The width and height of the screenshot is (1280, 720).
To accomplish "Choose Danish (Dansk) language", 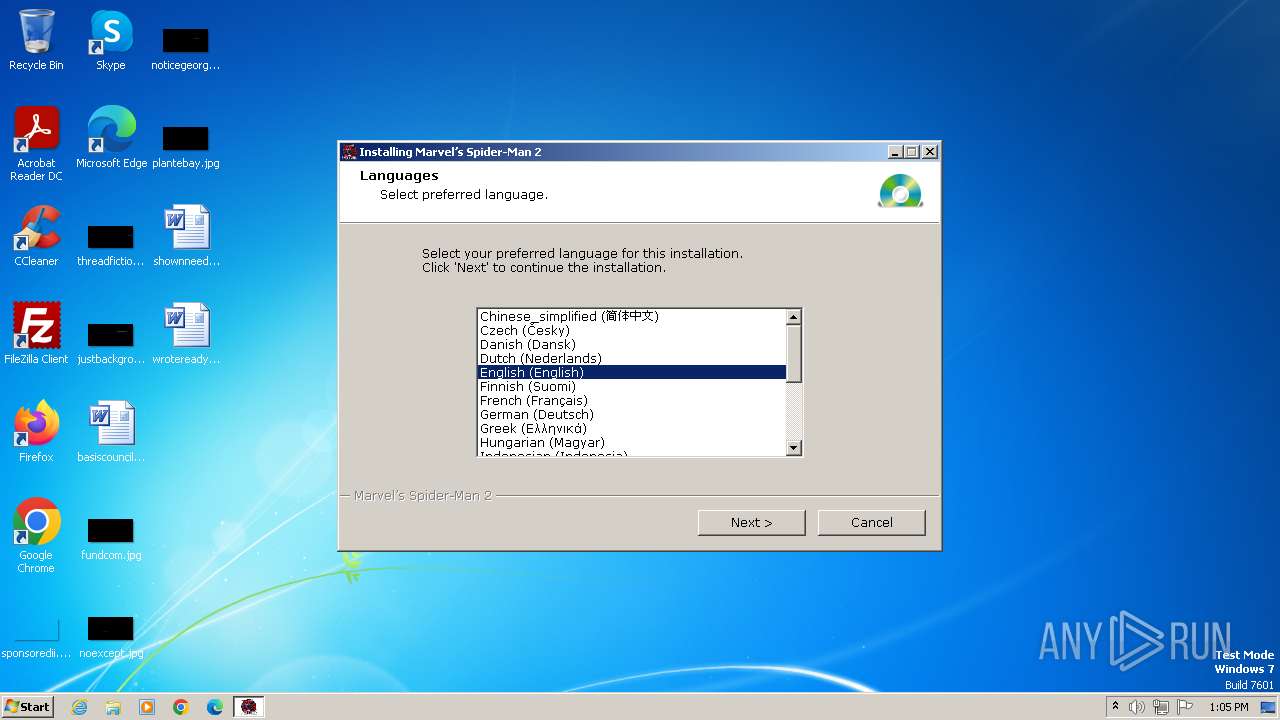I will pyautogui.click(x=631, y=345).
